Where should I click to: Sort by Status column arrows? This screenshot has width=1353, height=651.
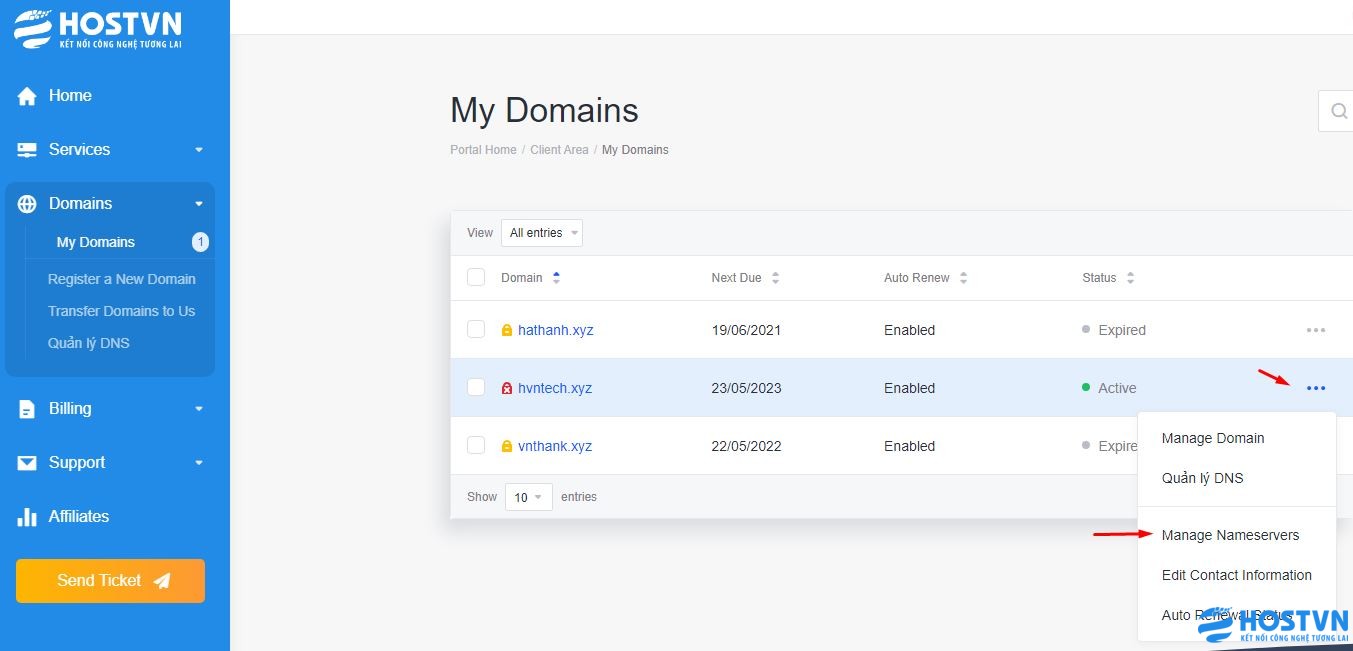pos(1130,278)
